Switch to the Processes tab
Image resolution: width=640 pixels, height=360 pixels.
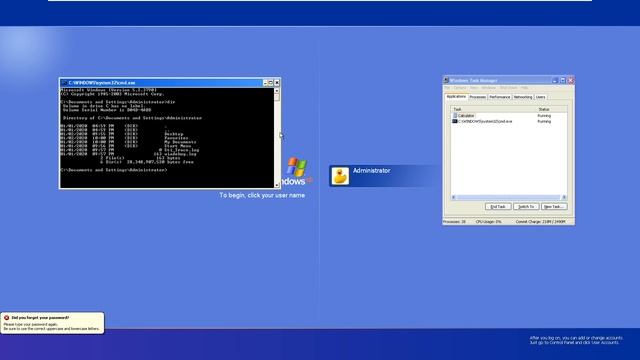pyautogui.click(x=478, y=97)
